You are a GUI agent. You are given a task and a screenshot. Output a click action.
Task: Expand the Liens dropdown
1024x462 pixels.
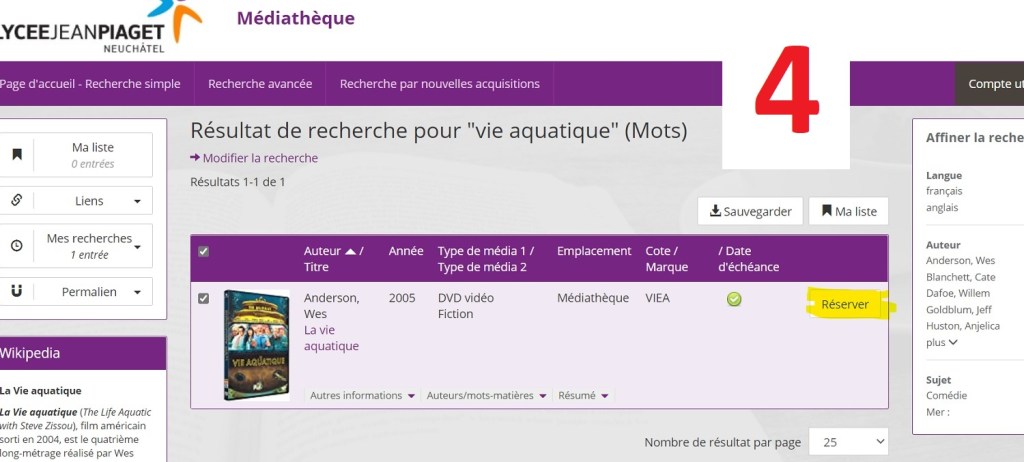pos(136,201)
